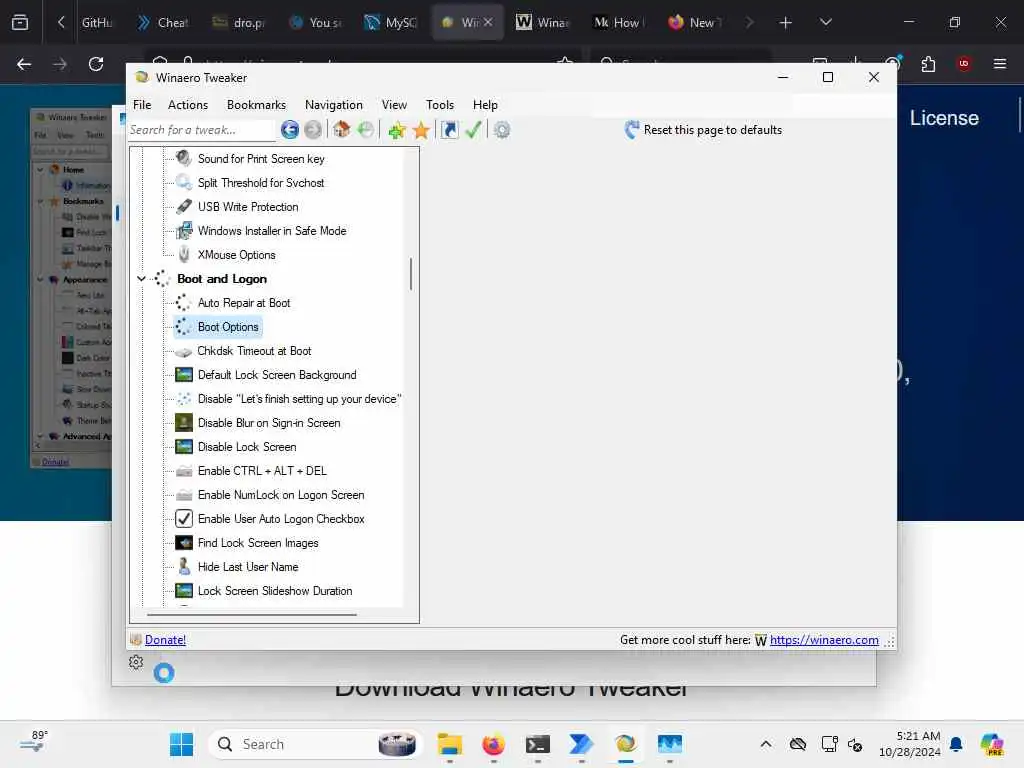
Task: Open the Navigation menu
Action: click(334, 104)
